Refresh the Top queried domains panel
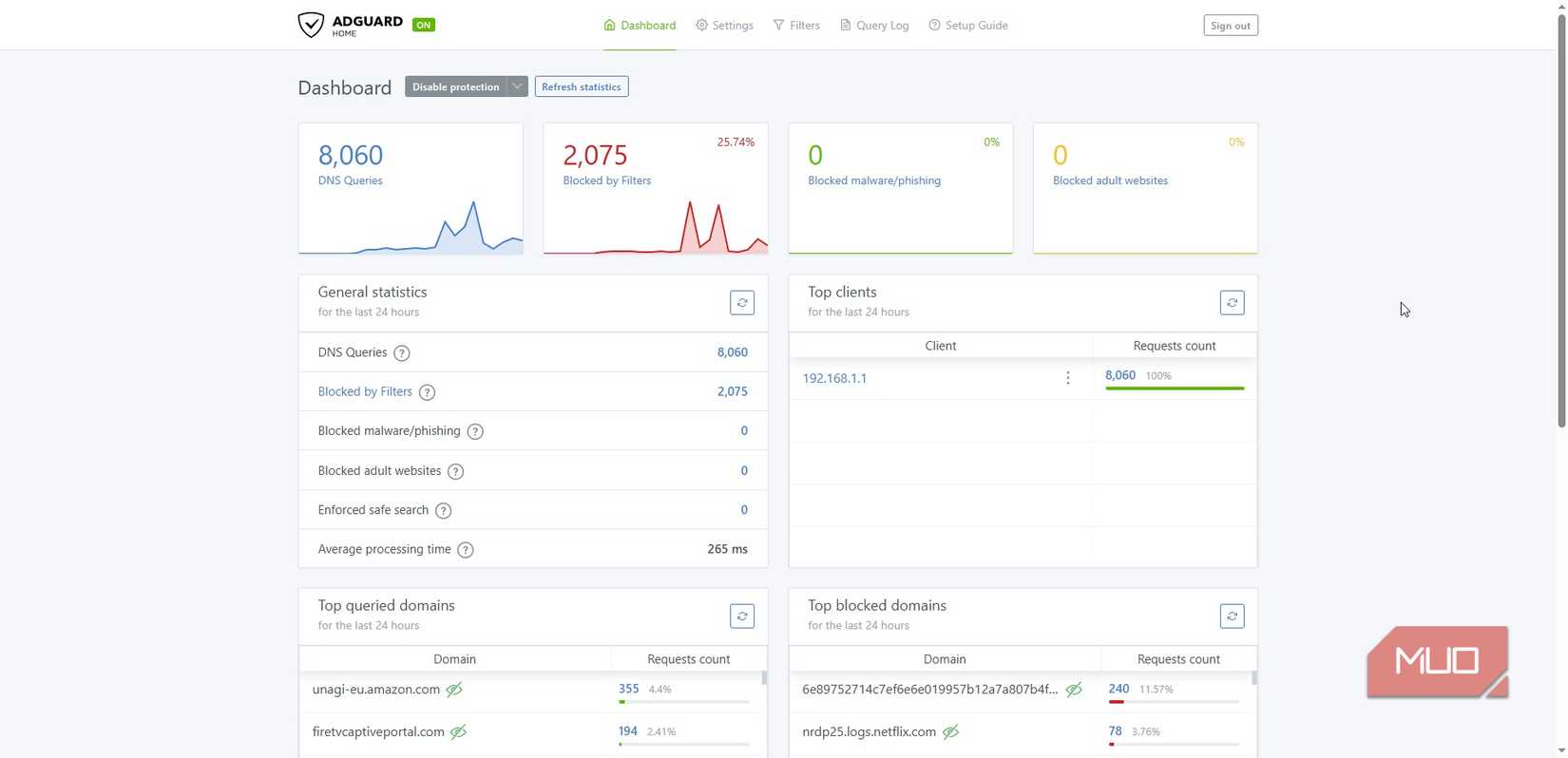The width and height of the screenshot is (1568, 758). (x=742, y=616)
